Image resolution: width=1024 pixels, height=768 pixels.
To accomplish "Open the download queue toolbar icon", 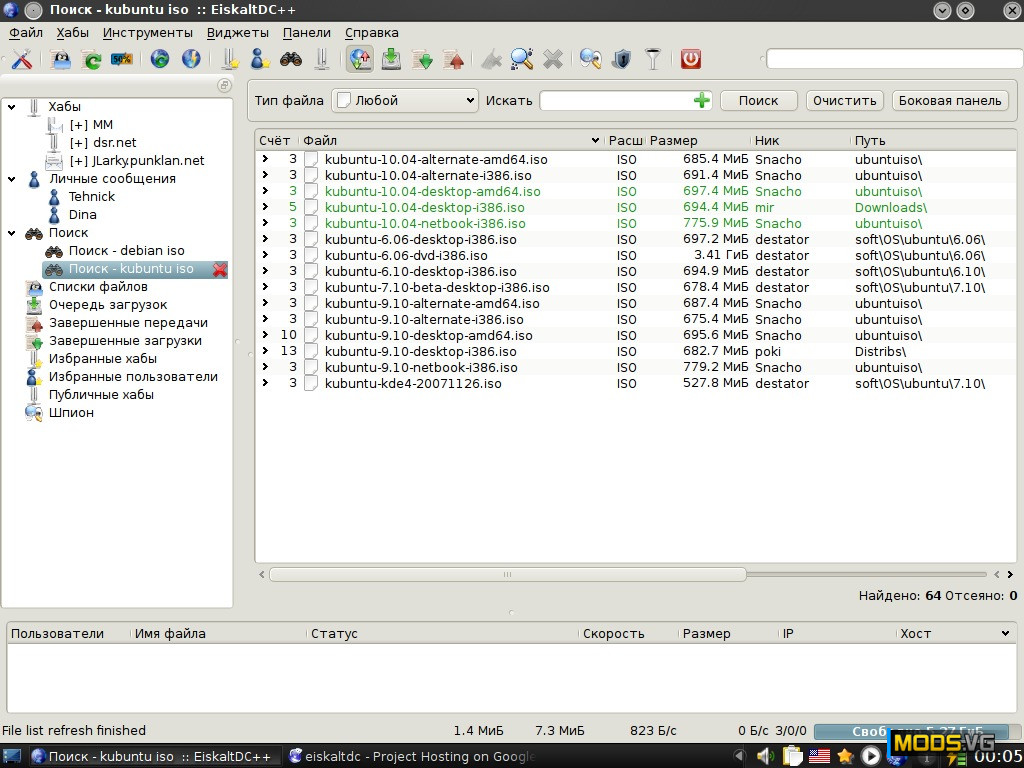I will [391, 60].
